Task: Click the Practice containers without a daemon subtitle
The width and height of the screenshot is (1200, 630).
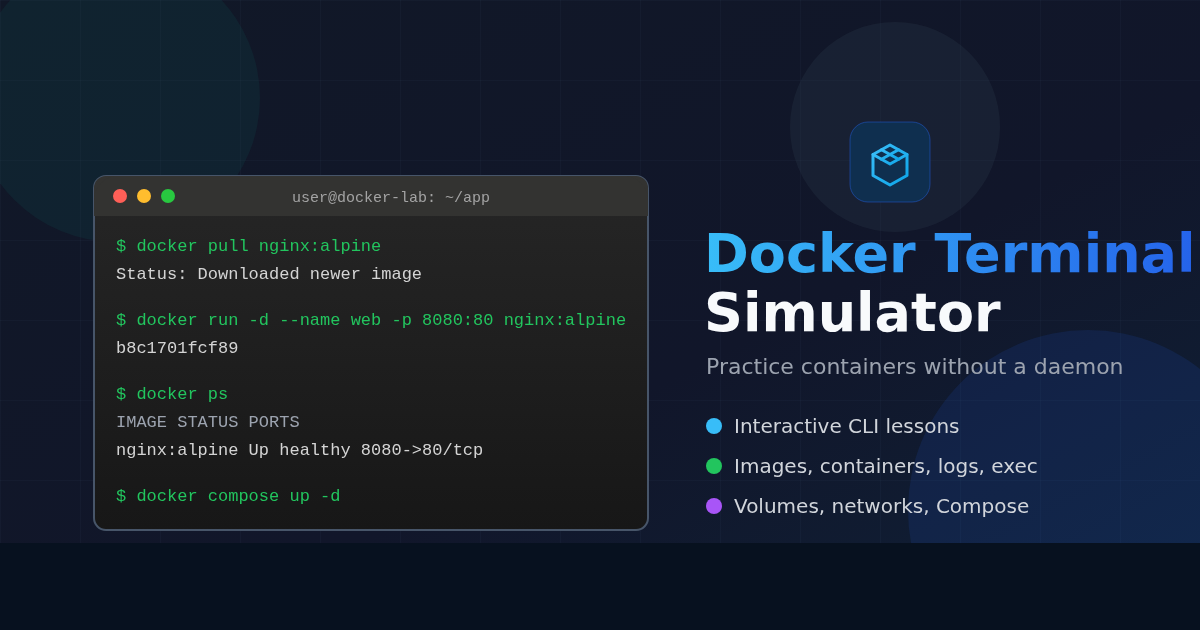Action: click(x=914, y=367)
